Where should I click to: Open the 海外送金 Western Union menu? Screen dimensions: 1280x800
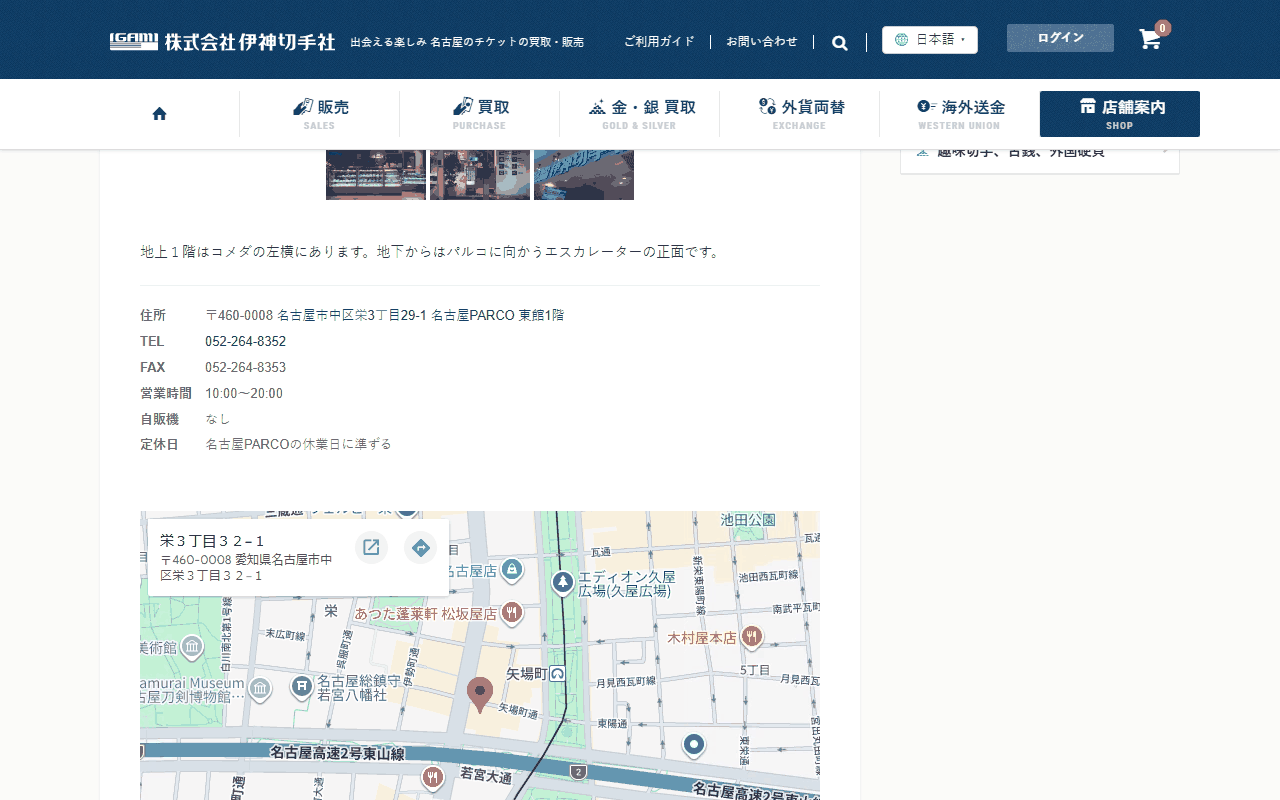tap(960, 114)
